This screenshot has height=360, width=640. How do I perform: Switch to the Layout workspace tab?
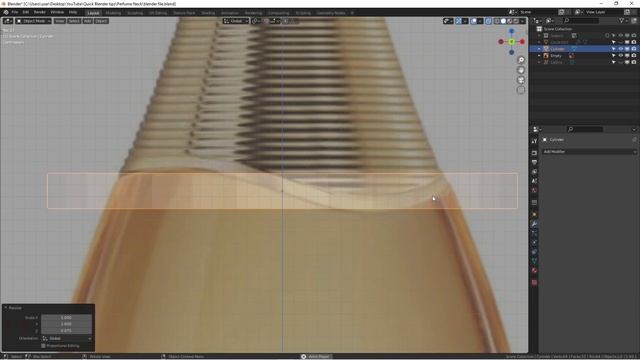point(93,13)
